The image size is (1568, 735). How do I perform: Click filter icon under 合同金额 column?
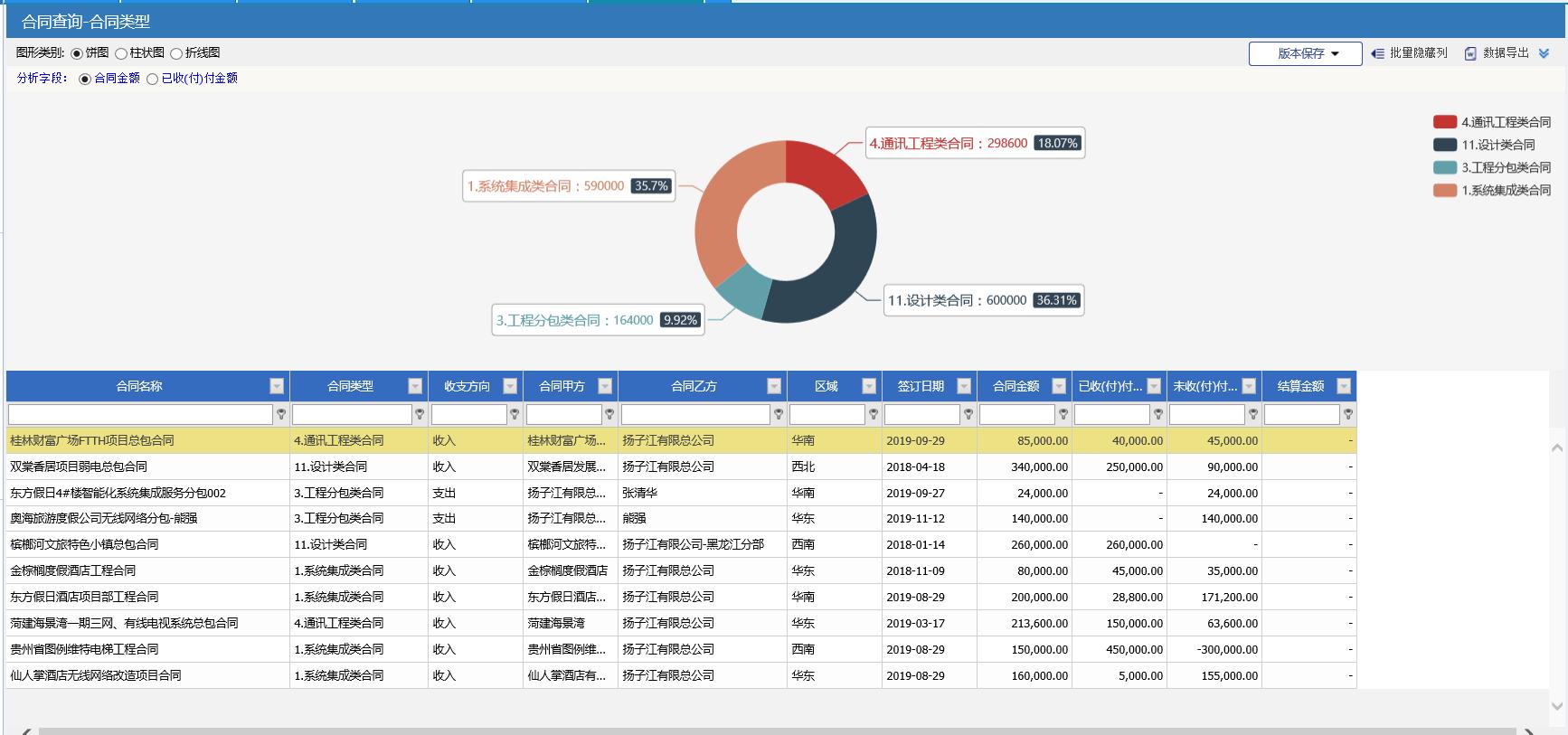coord(1063,414)
